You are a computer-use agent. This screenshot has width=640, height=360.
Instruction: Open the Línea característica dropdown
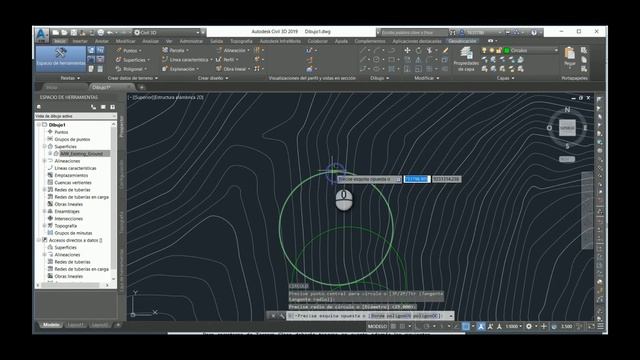tap(187, 60)
